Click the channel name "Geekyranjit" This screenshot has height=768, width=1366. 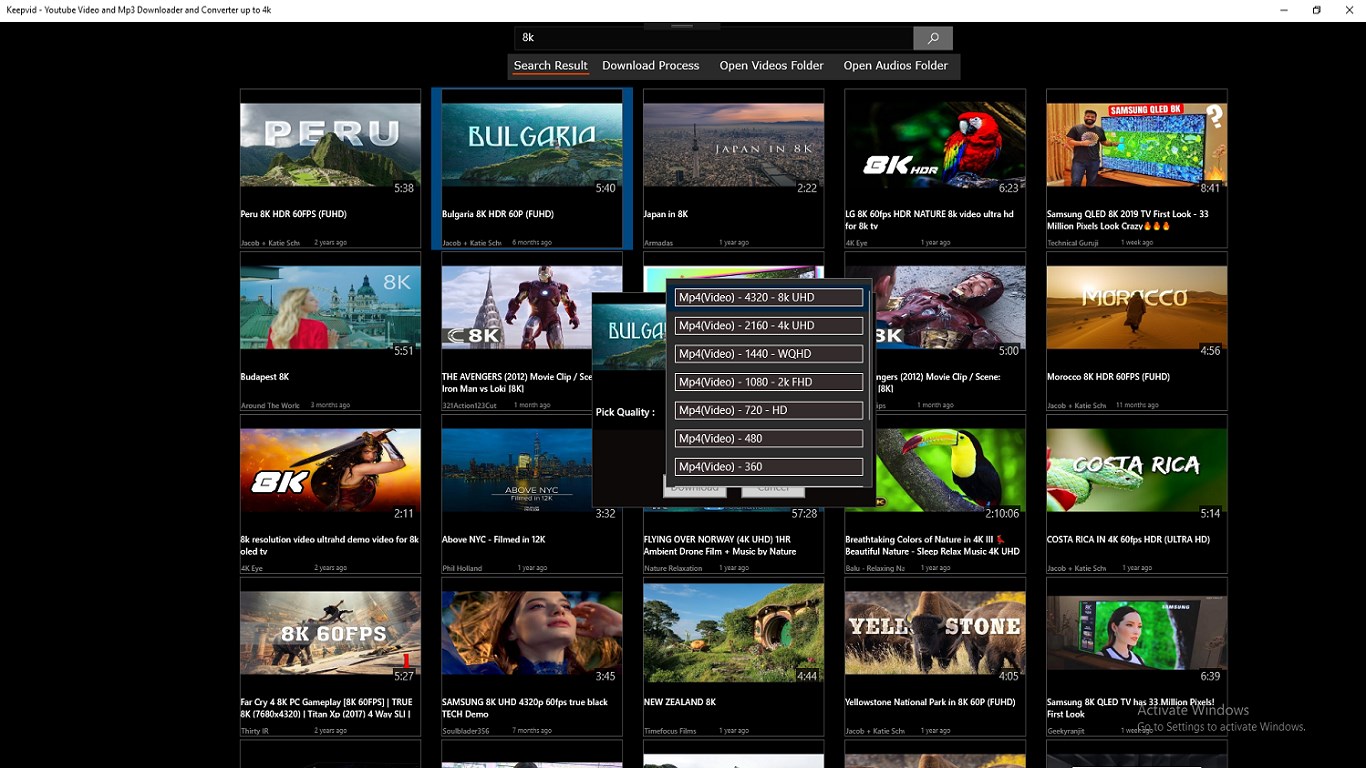[1066, 731]
